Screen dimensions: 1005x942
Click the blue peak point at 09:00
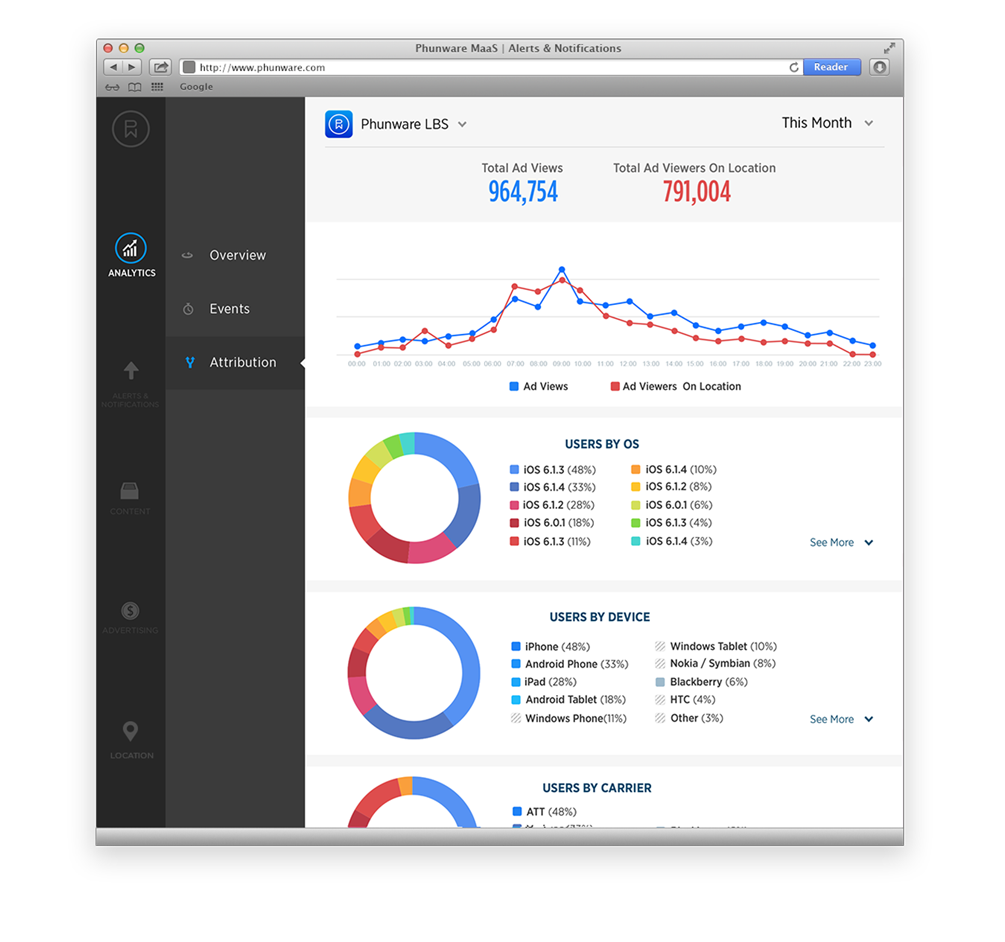(x=561, y=269)
